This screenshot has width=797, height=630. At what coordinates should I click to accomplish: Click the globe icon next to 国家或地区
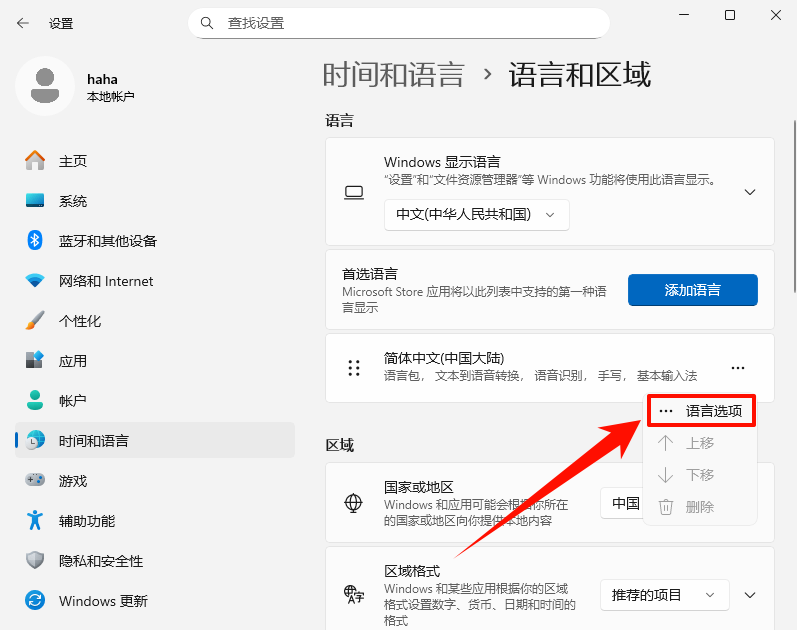tap(353, 503)
